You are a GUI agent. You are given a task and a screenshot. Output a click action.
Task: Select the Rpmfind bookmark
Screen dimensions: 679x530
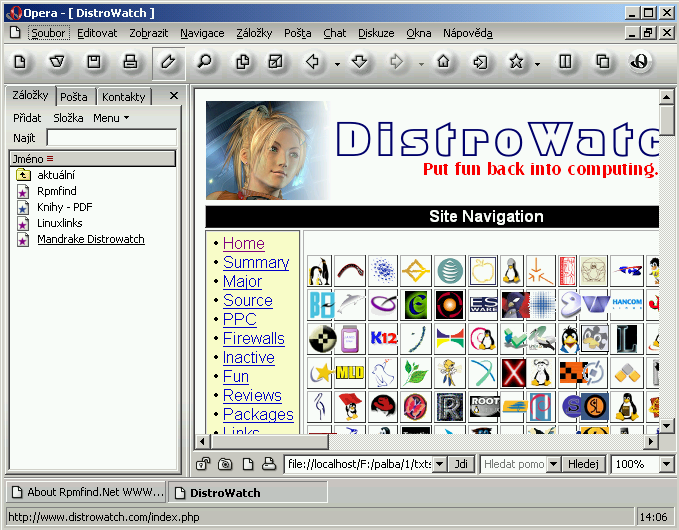57,191
